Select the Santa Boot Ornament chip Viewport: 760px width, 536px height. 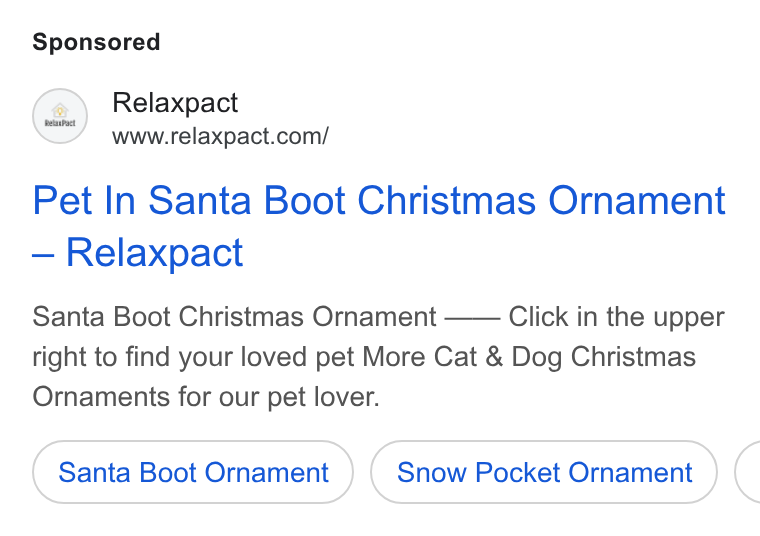coord(193,472)
